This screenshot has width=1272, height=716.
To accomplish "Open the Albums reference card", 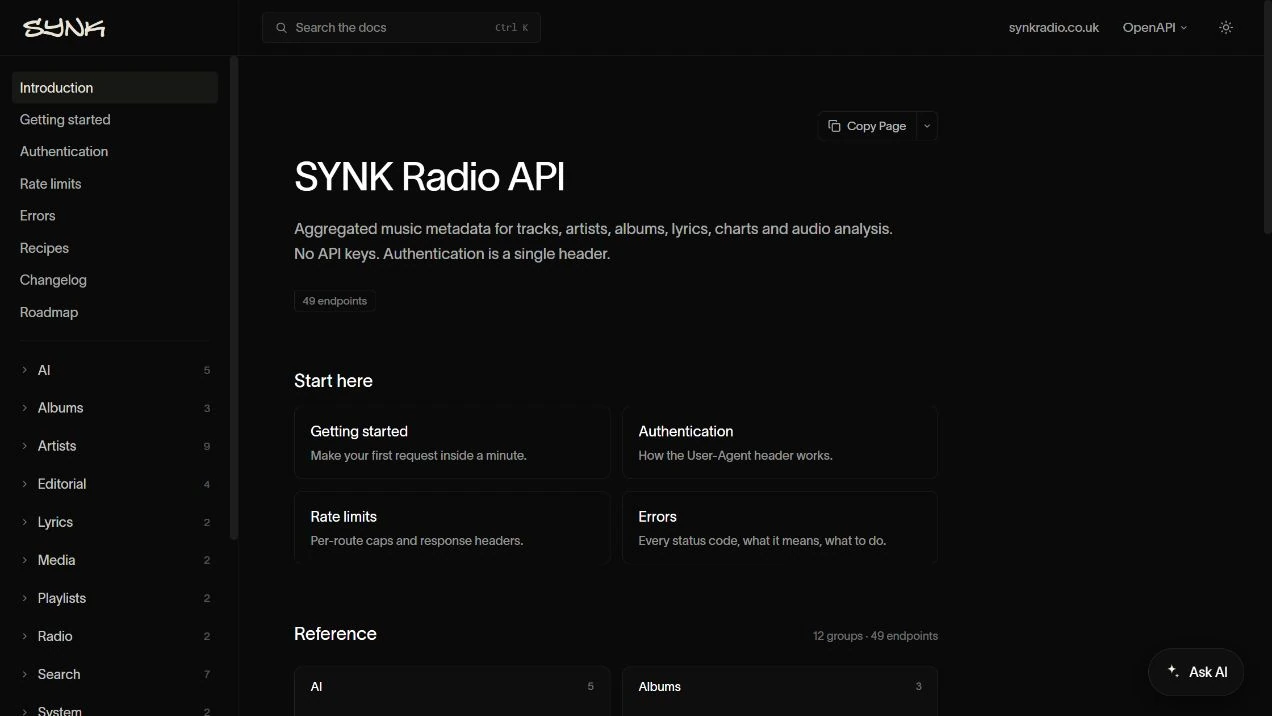I will coord(780,691).
